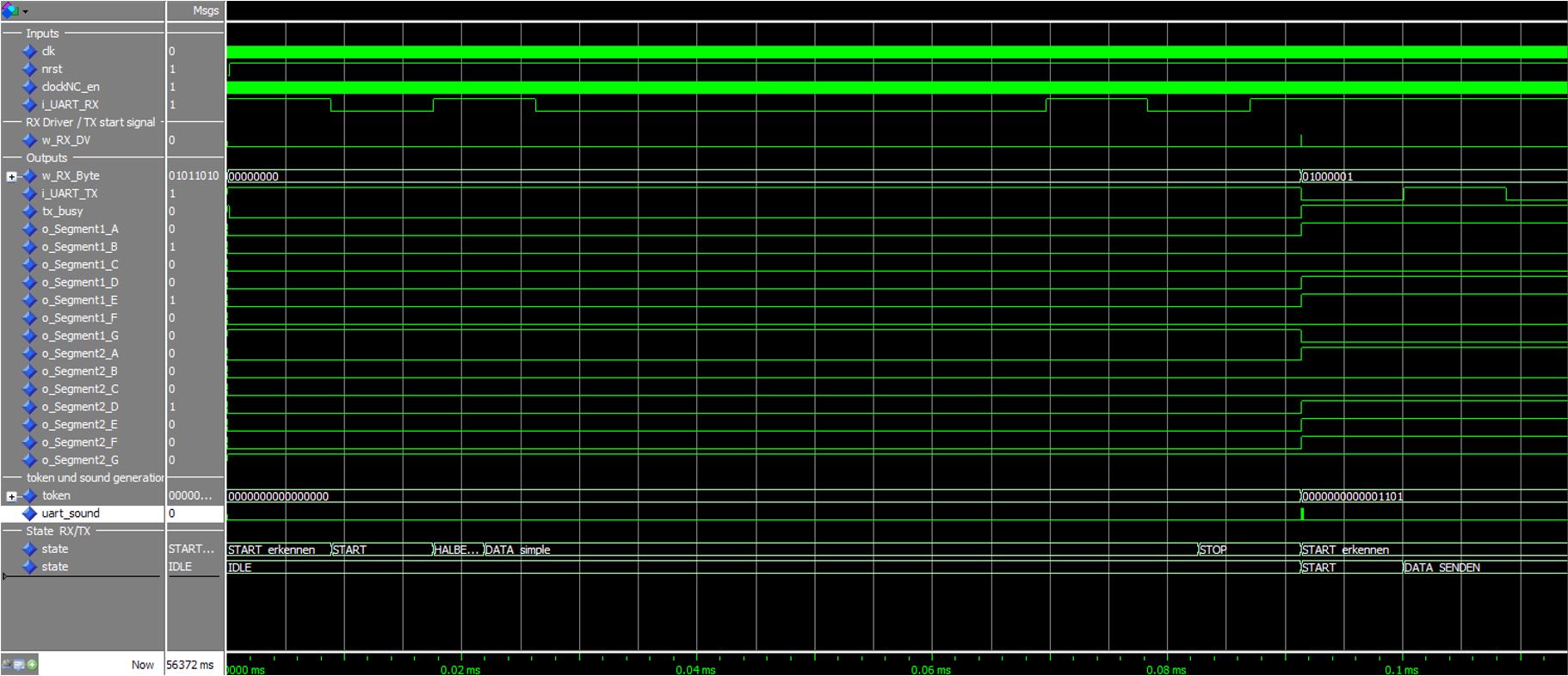Click the uart_sound pulse in the waveform
1568x676 pixels.
tap(1302, 513)
